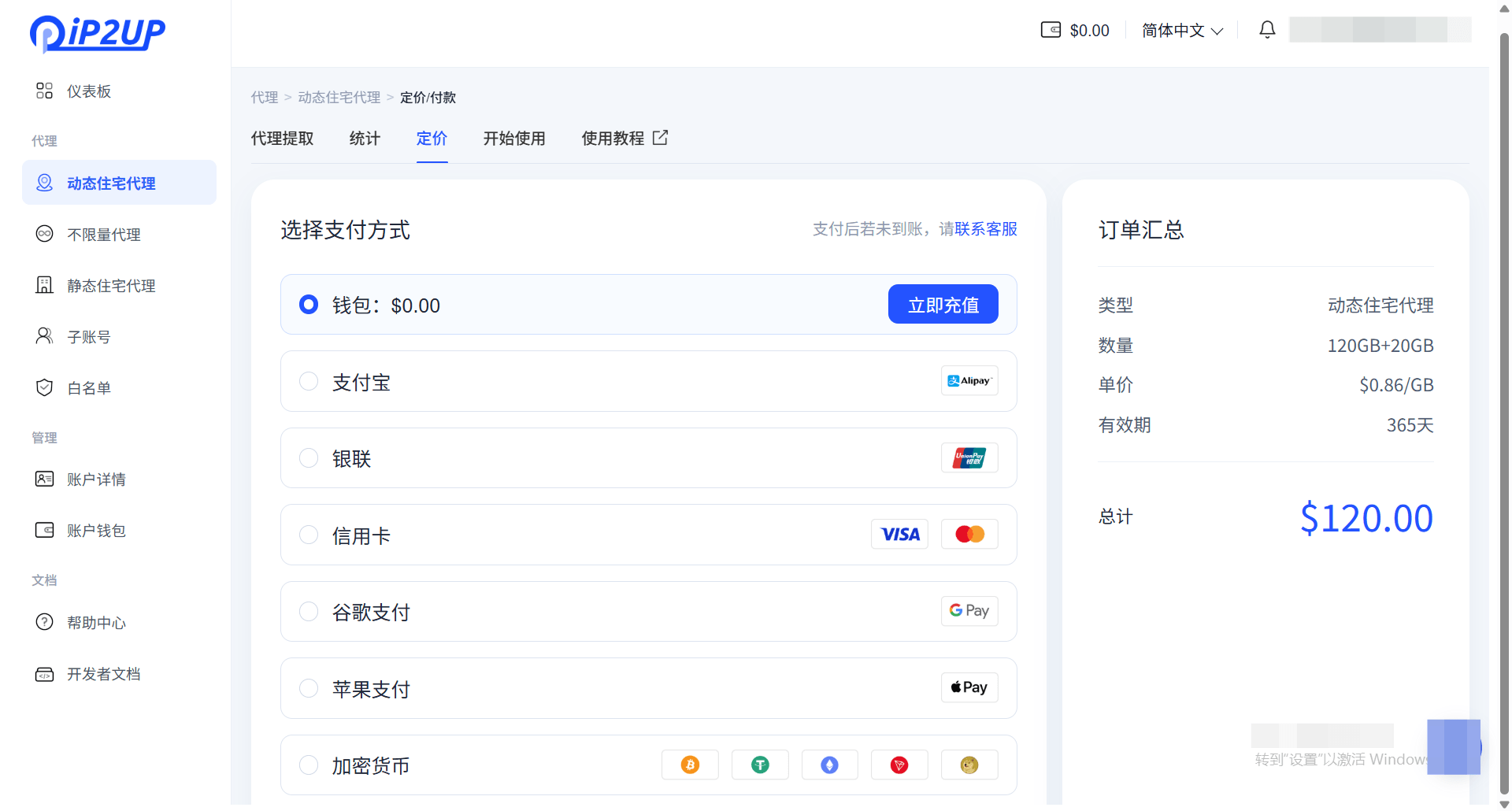
Task: Switch to the 定价 tab
Action: click(x=432, y=139)
